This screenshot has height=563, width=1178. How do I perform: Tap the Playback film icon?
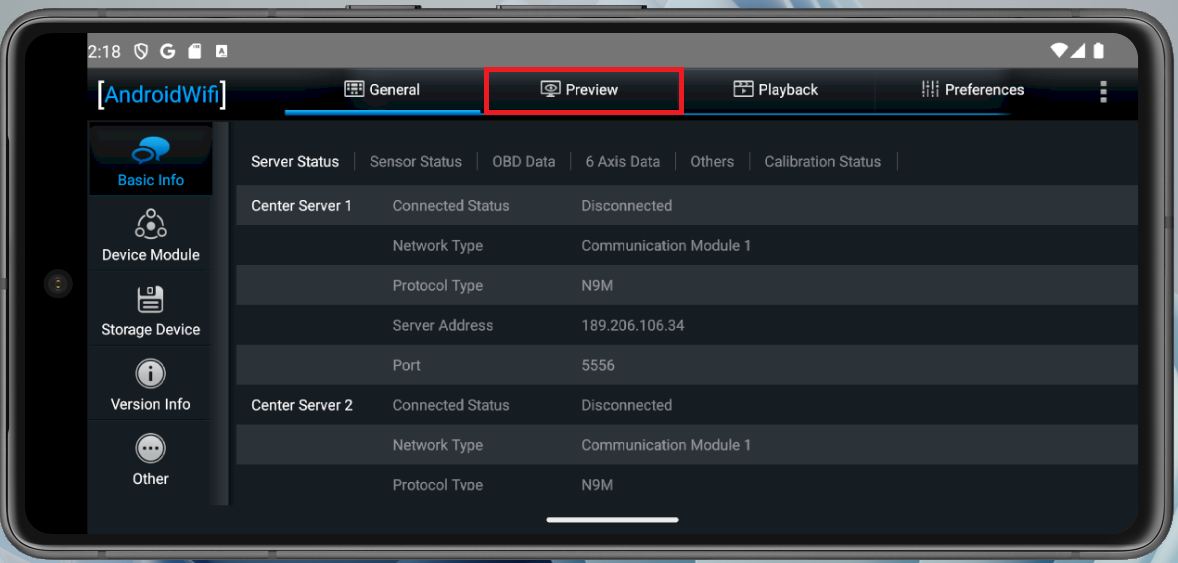(743, 89)
